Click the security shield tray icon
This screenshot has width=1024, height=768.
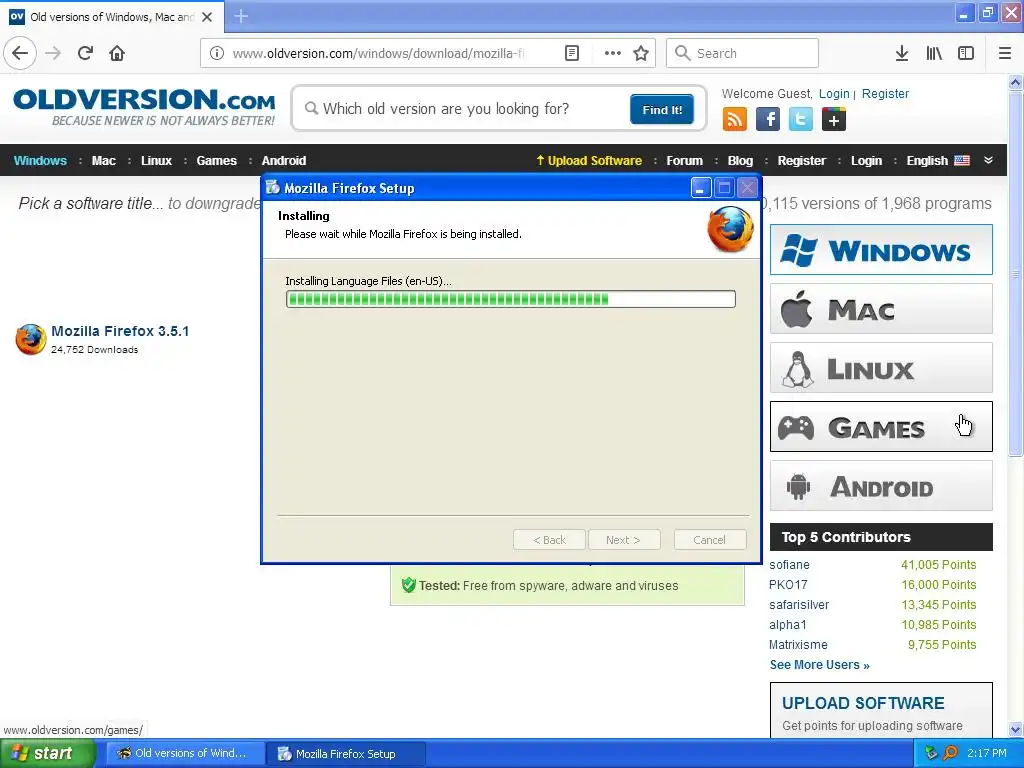click(x=932, y=753)
